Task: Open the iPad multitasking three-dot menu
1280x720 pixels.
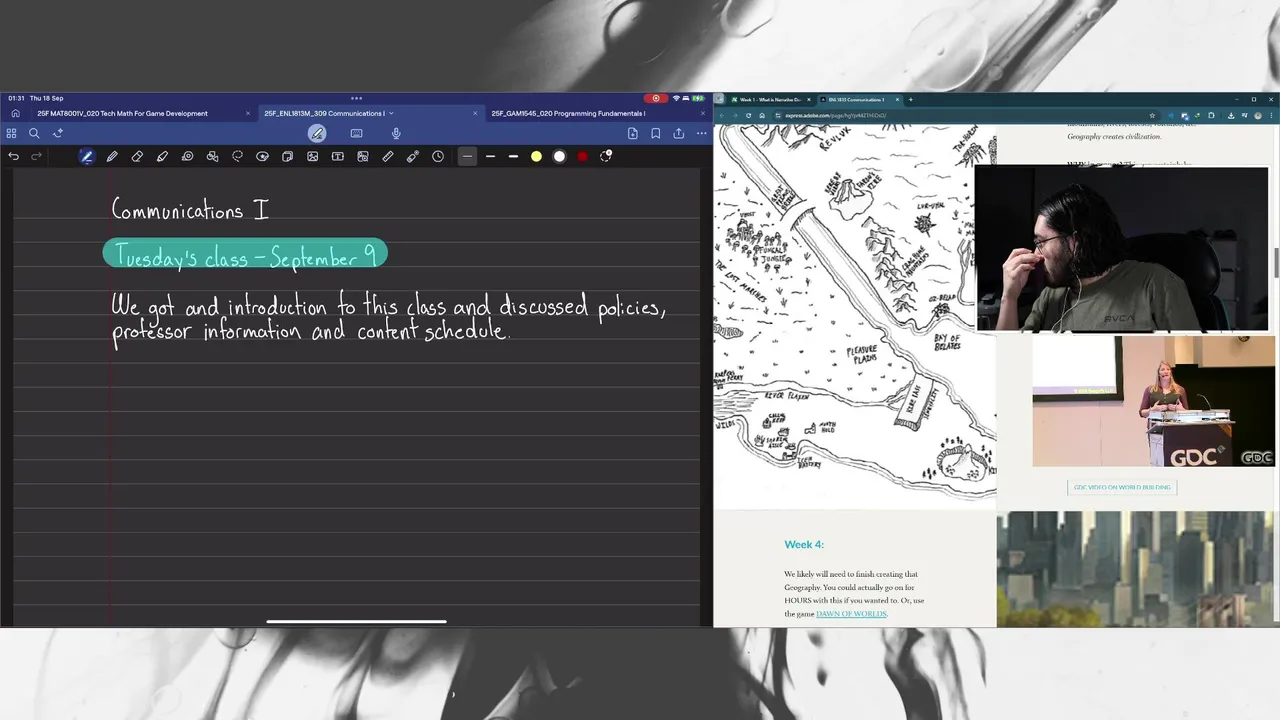Action: pos(356,98)
